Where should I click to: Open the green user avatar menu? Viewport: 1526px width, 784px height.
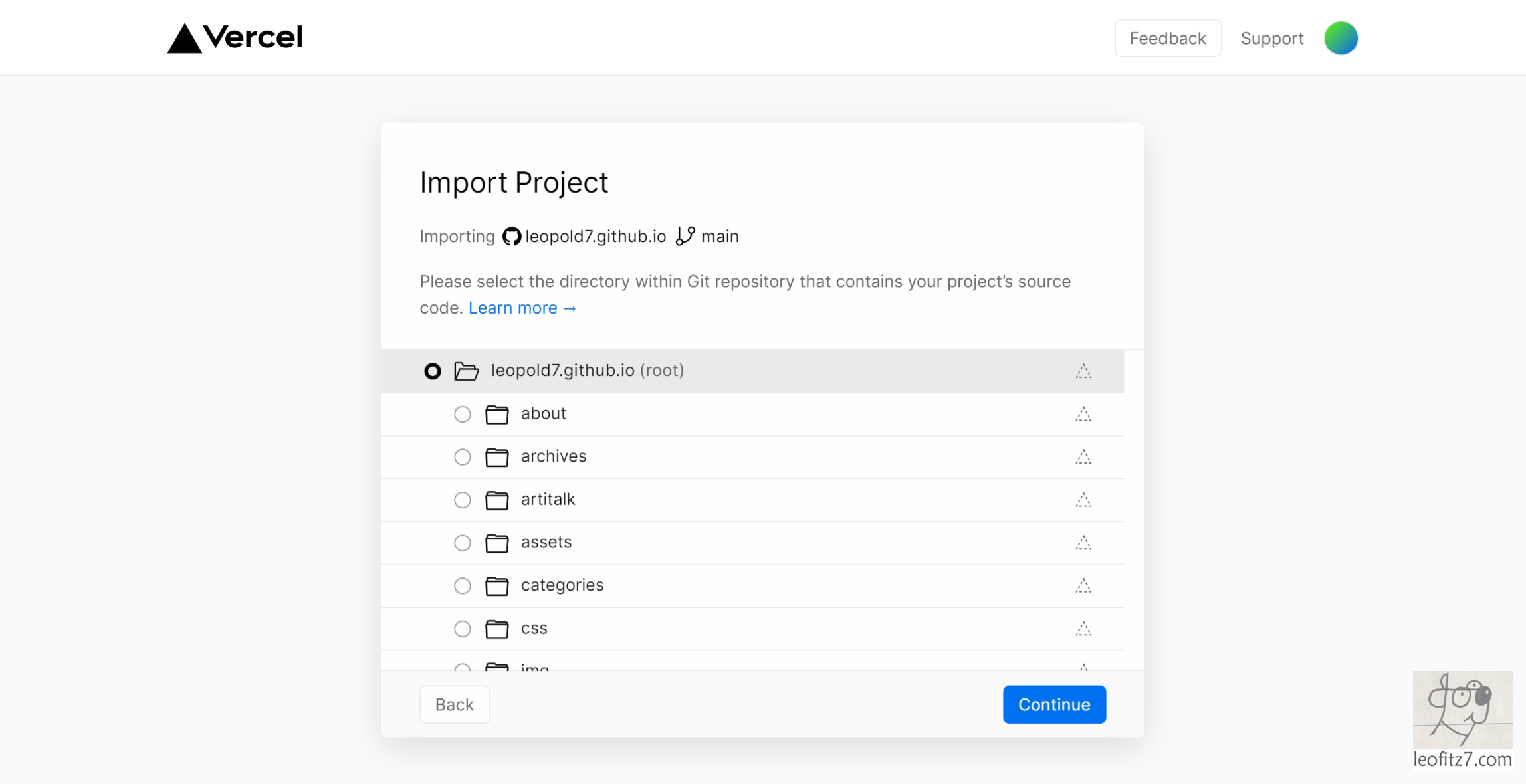1340,38
